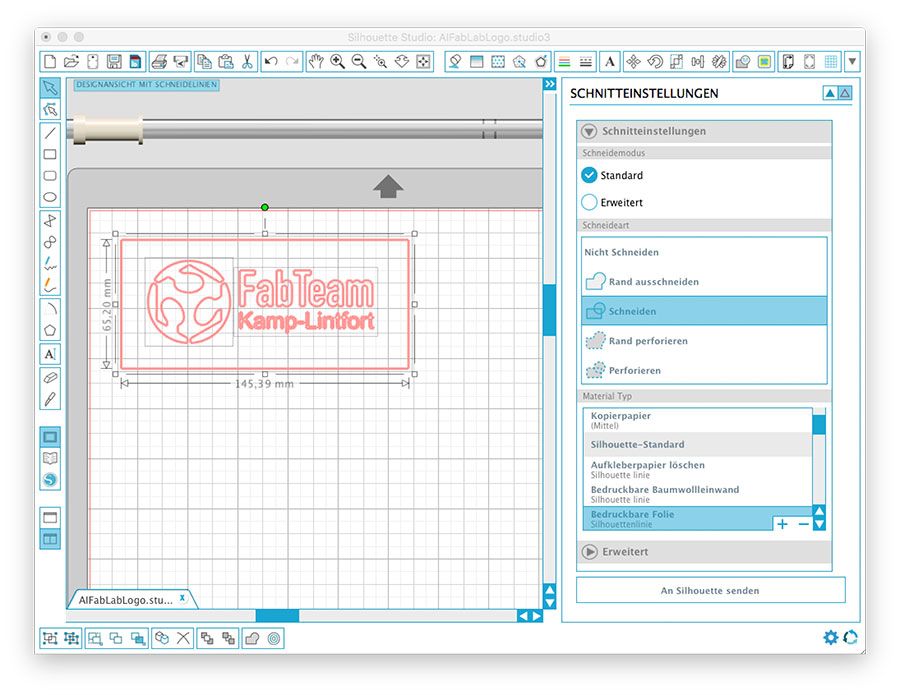Screen dimensions: 900x695
Task: Add a material type with plus button
Action: point(782,524)
